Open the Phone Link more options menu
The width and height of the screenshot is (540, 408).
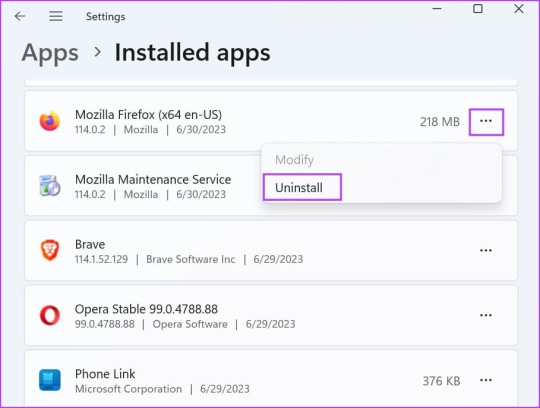486,380
